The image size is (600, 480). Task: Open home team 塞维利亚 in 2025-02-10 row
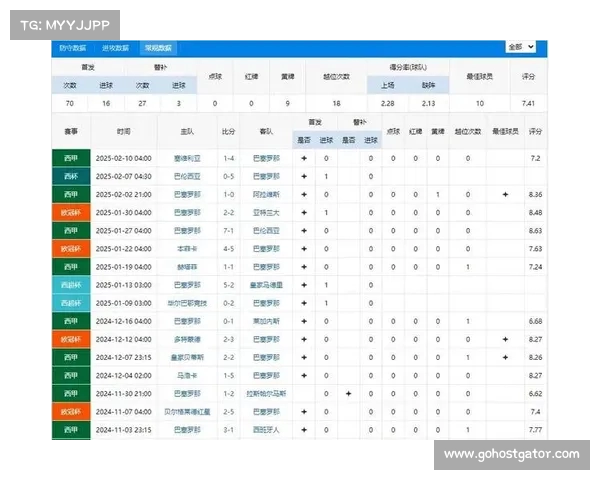click(x=187, y=158)
